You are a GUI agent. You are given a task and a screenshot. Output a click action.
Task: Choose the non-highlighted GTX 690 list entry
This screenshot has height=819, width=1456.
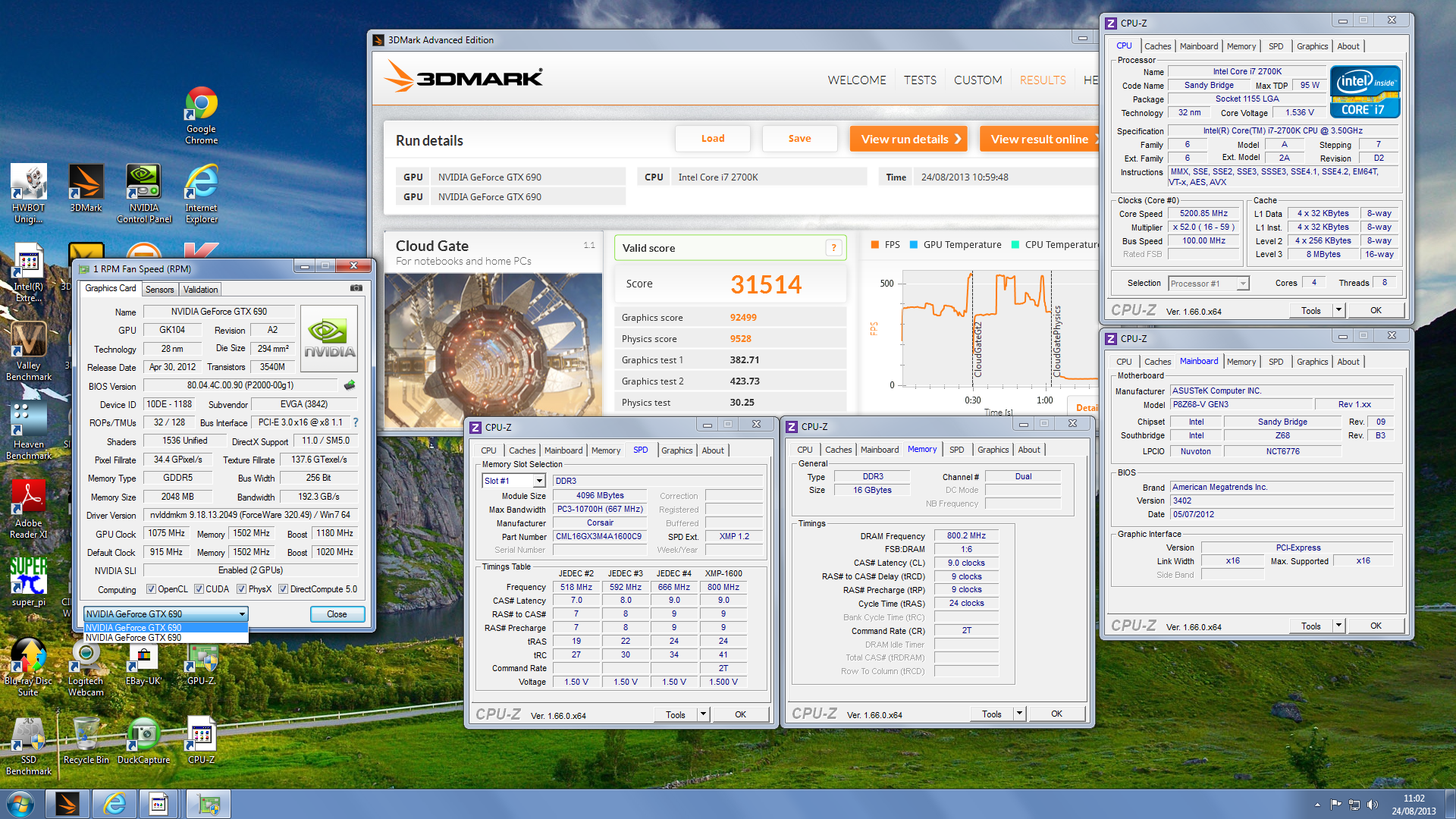[x=165, y=638]
